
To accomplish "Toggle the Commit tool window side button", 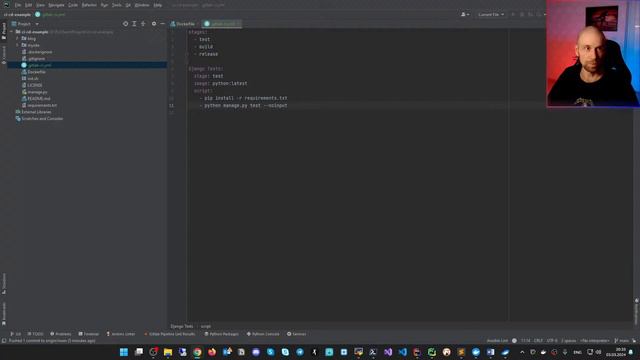I will [x=4, y=55].
